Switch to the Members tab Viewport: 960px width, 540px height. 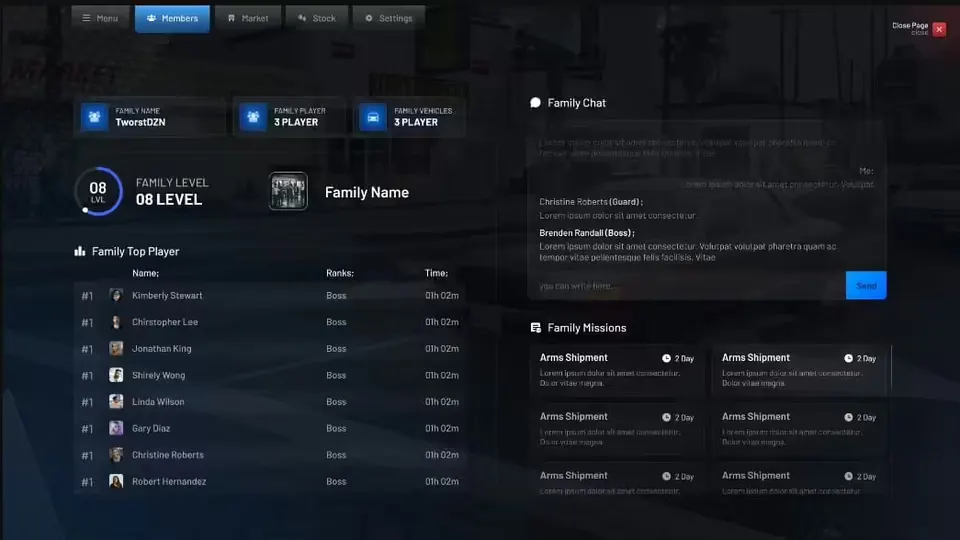pyautogui.click(x=172, y=18)
